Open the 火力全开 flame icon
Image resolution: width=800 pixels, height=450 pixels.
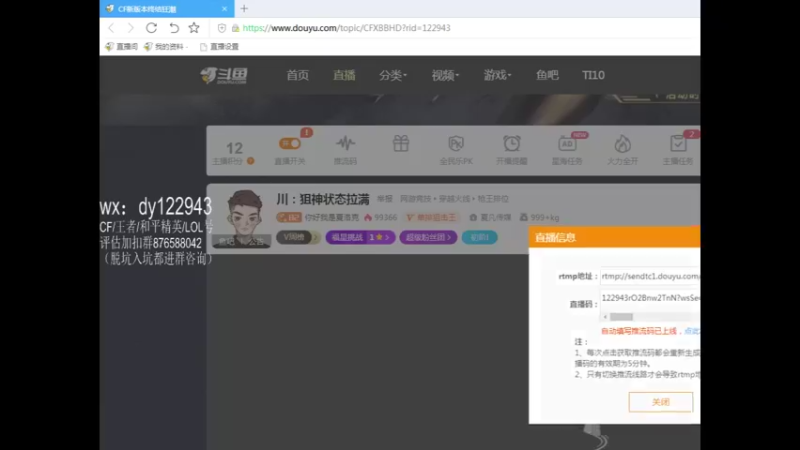coord(622,144)
